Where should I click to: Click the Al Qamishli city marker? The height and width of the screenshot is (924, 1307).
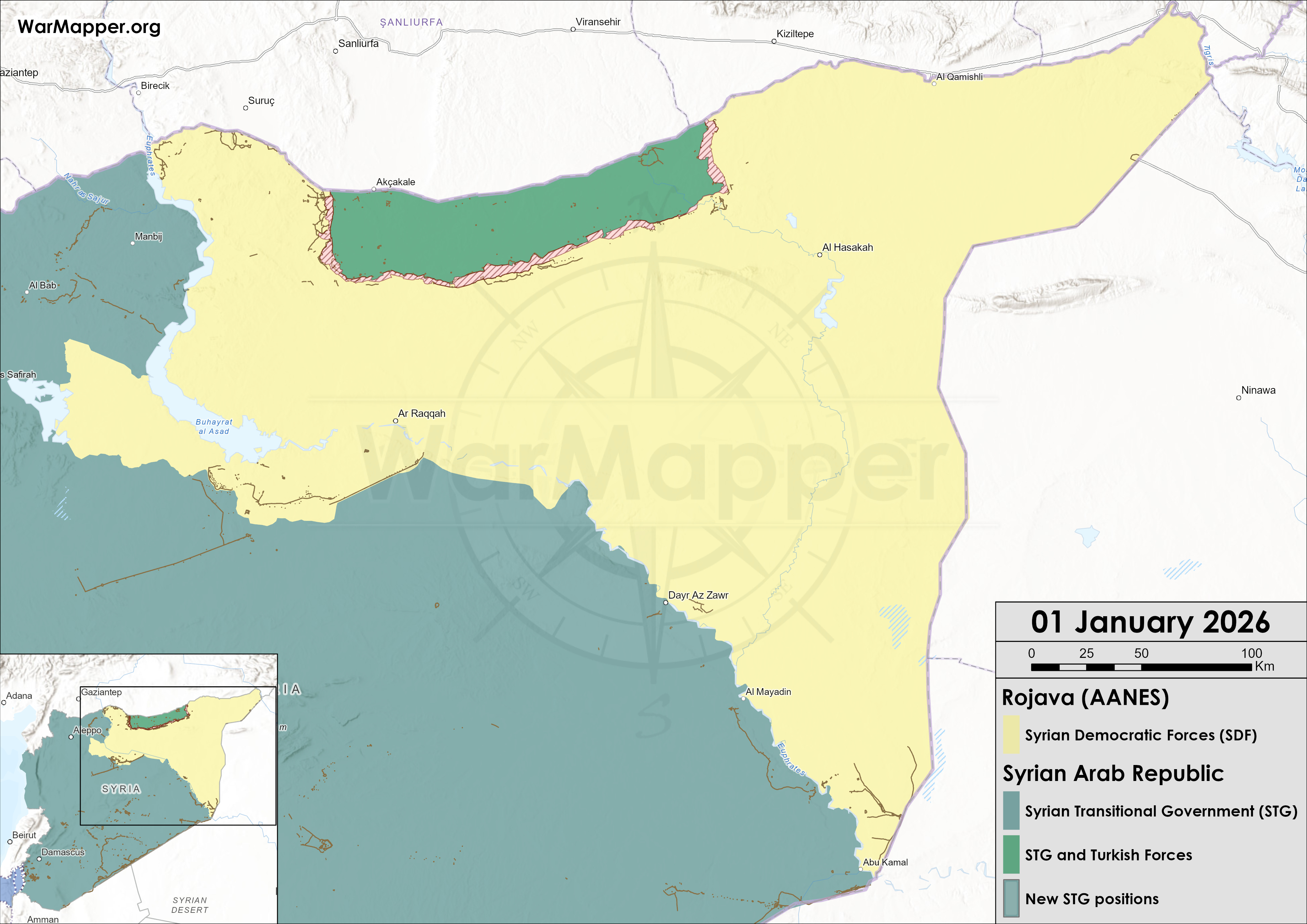point(934,84)
